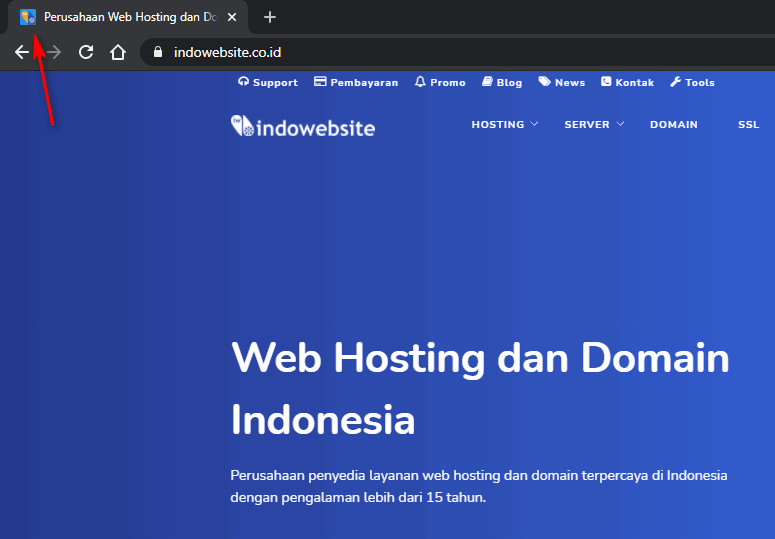Click the browser Forward arrow

[54, 52]
